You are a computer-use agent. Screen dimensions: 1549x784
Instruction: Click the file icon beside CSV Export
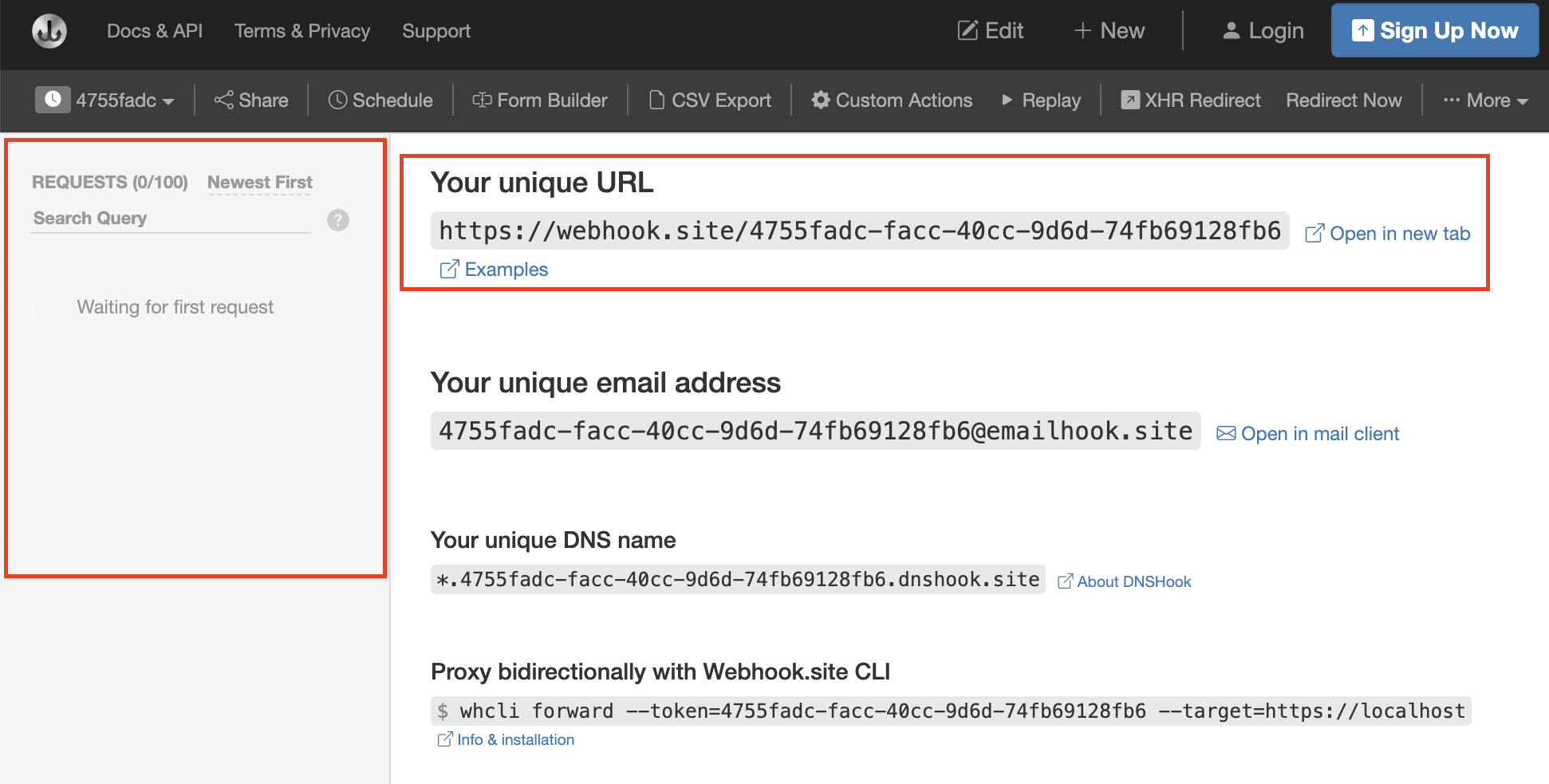click(x=656, y=100)
